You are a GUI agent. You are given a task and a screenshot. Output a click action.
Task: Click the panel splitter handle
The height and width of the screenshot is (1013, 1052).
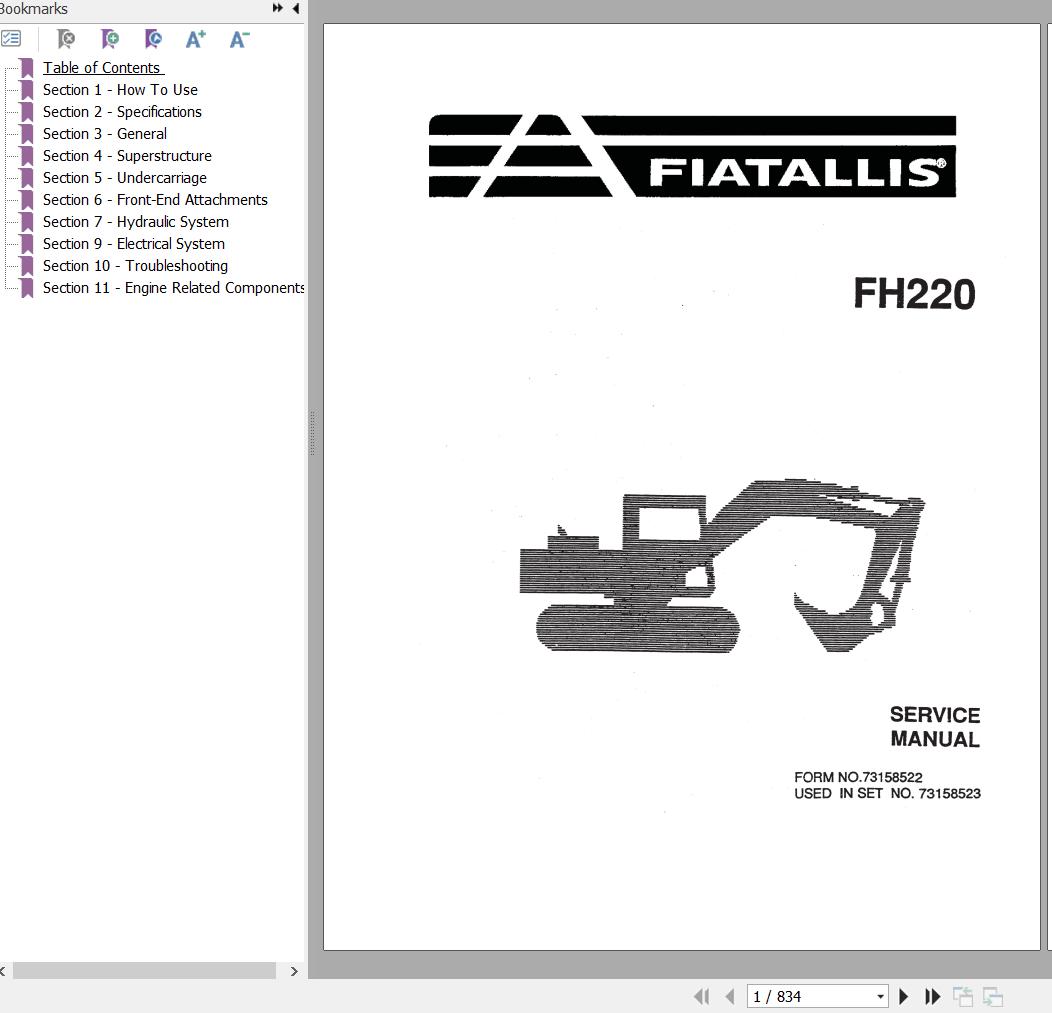pyautogui.click(x=313, y=433)
